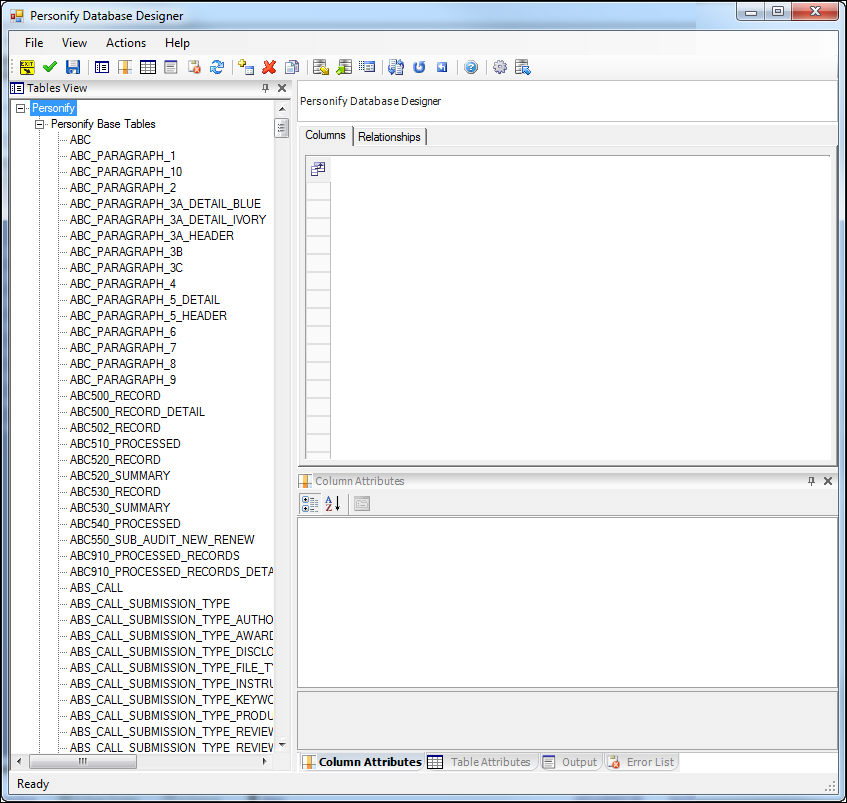This screenshot has width=847, height=803.
Task: Click the blue floppy disk Save icon
Action: [72, 67]
